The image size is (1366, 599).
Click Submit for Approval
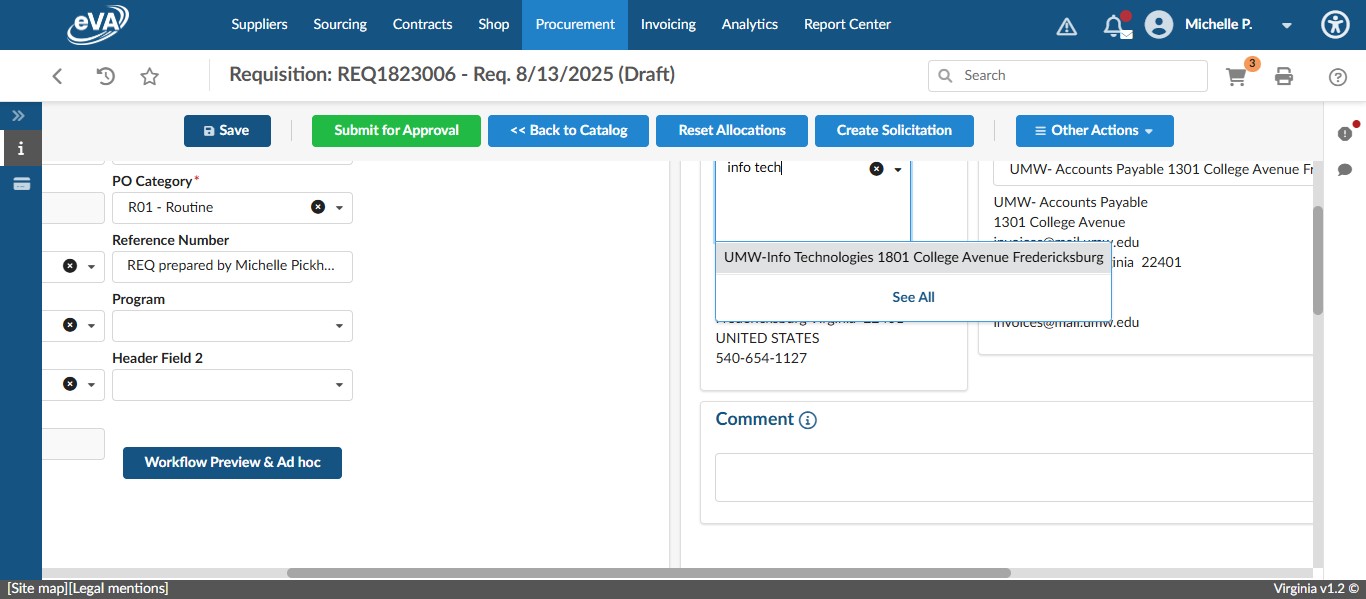click(396, 130)
